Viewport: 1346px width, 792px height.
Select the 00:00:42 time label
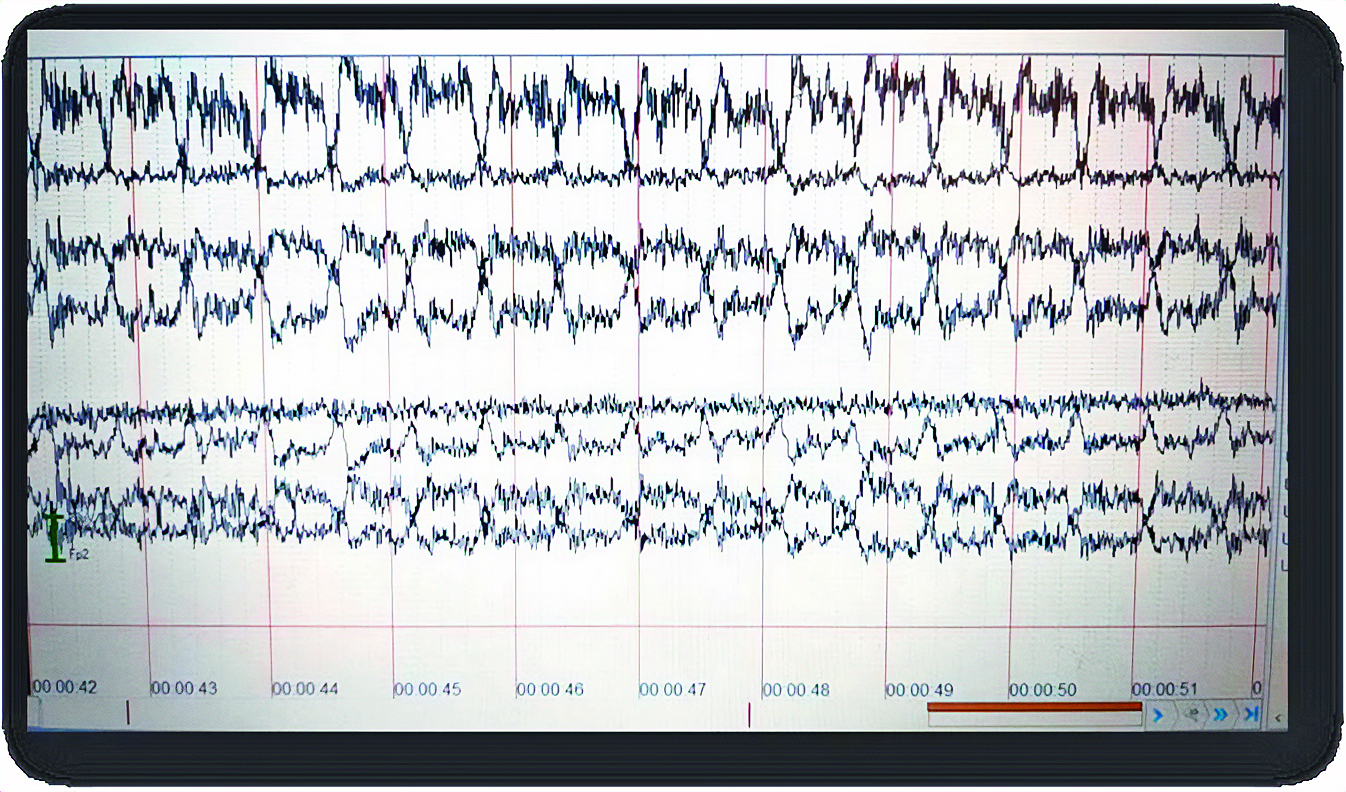(64, 688)
